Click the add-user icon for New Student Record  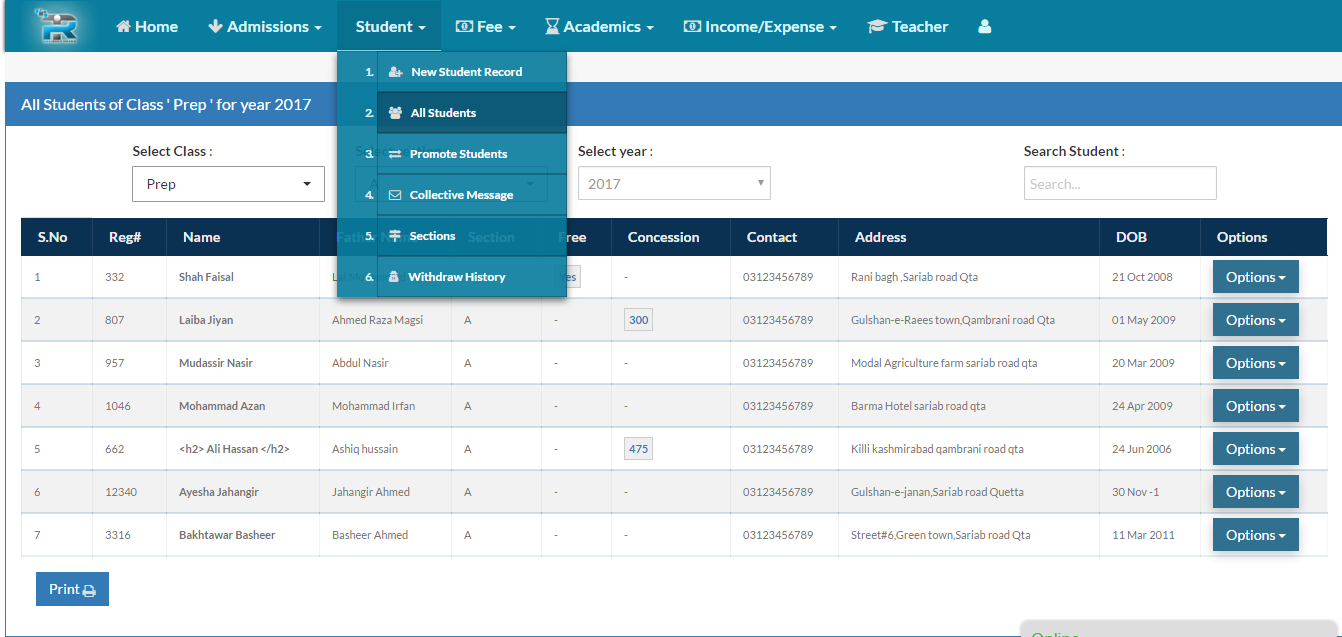[x=396, y=72]
